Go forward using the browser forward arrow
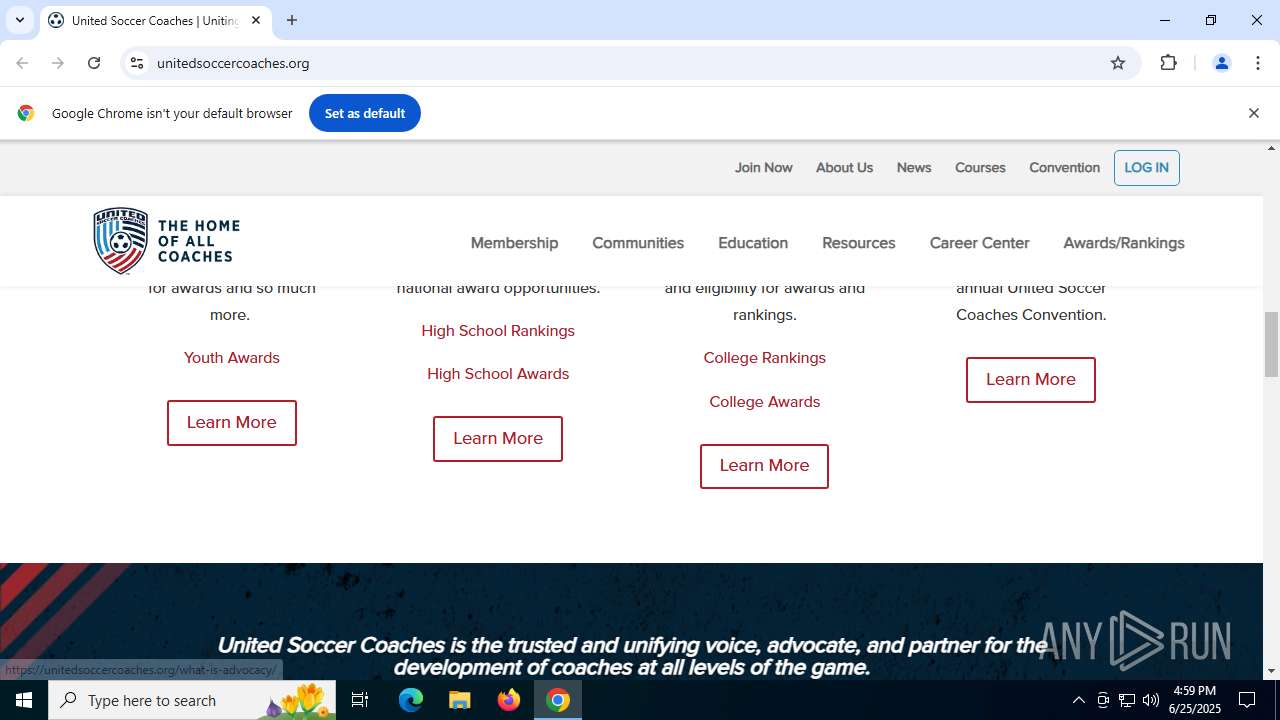Screen dimensions: 1280x720 (58, 63)
